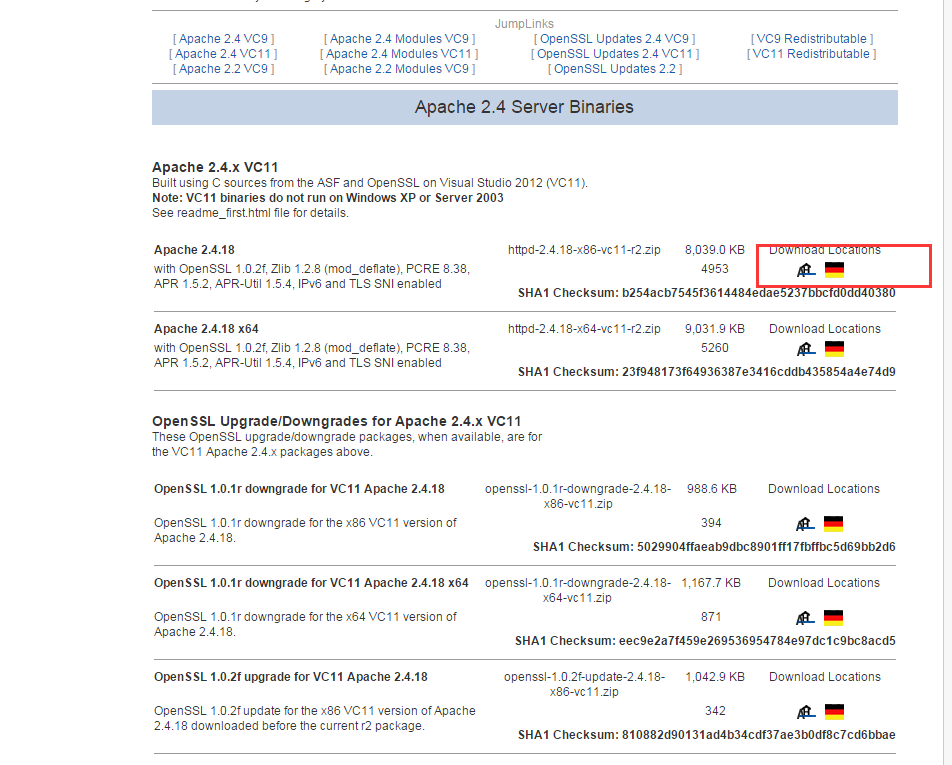Click file size 1,042.9 KB
This screenshot has width=952, height=765.
tap(715, 677)
